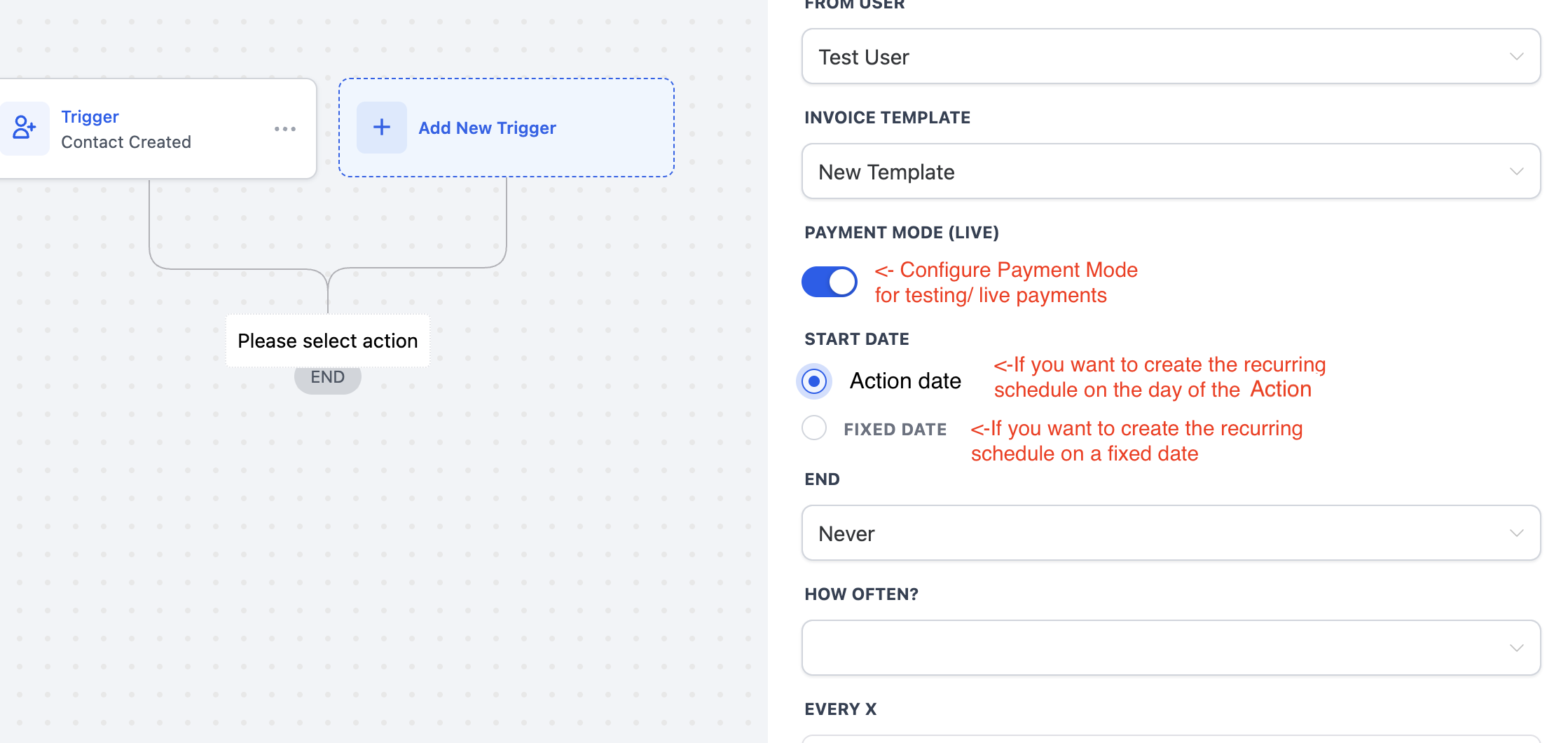Click the 'Trigger' title text in card

click(x=90, y=116)
